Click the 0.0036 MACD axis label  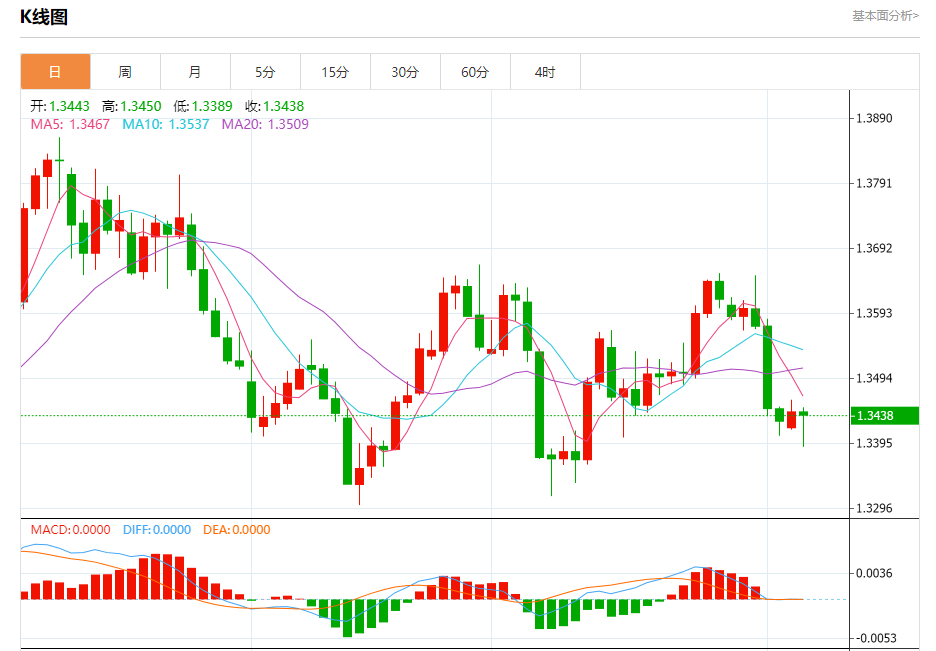[875, 573]
